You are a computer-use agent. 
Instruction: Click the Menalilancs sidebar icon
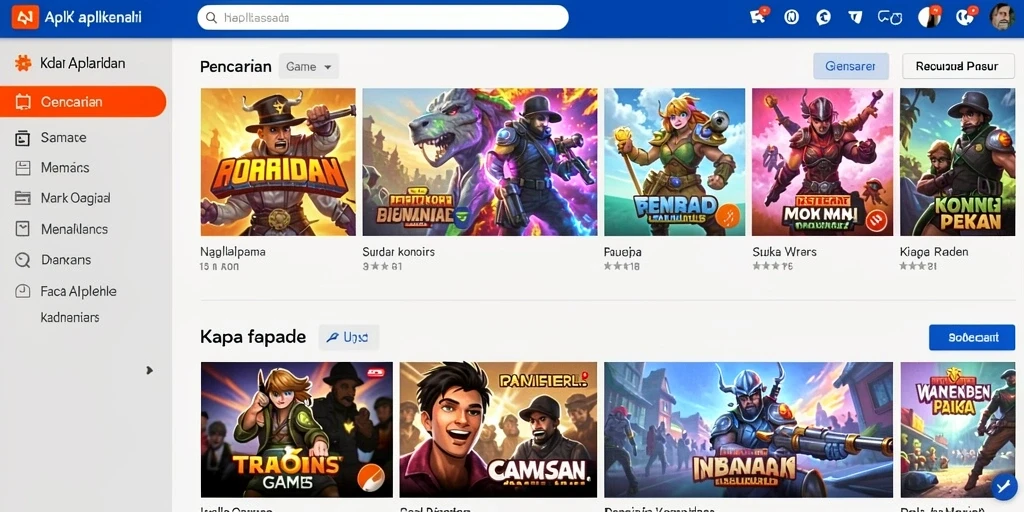click(23, 229)
